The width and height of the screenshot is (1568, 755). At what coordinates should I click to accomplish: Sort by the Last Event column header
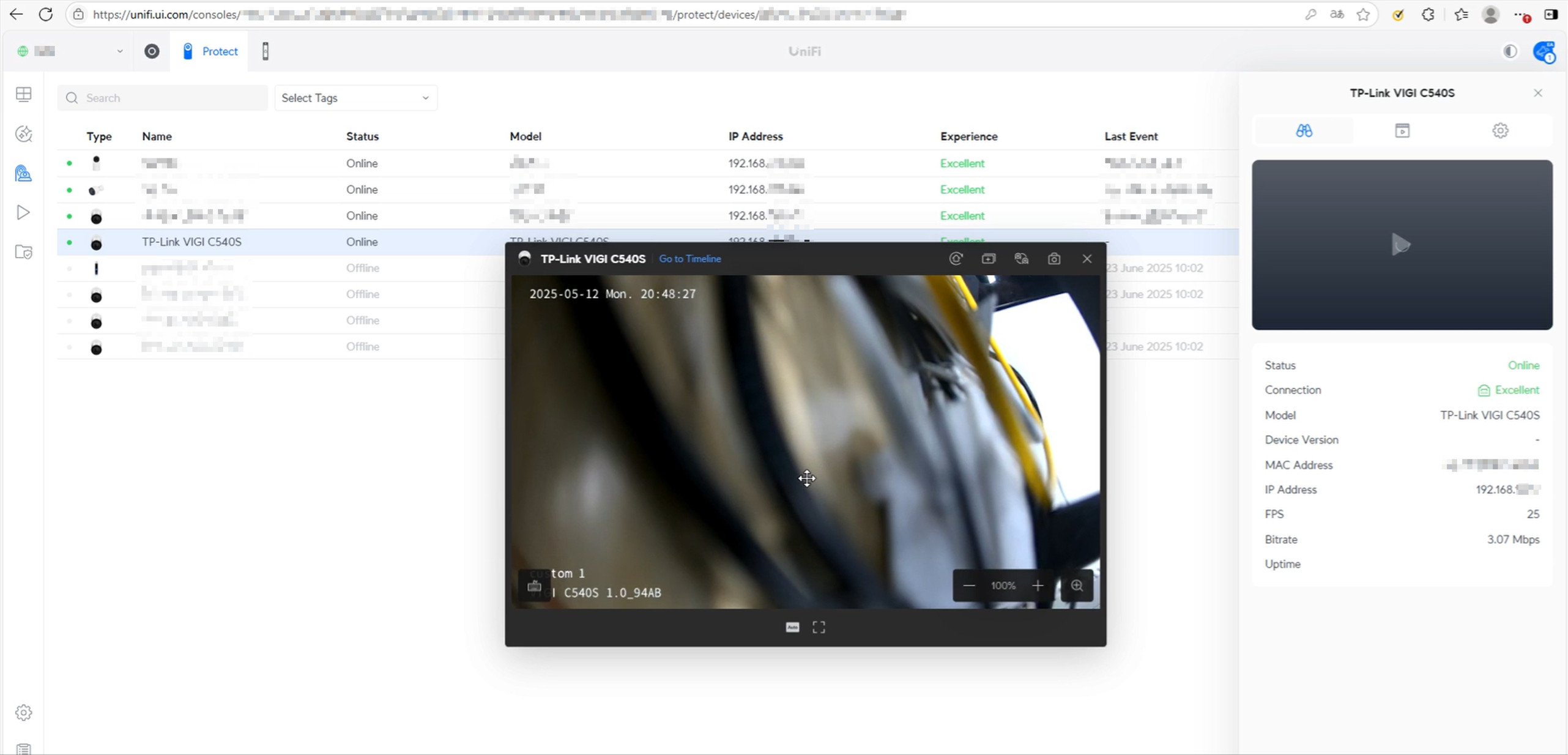(x=1131, y=136)
